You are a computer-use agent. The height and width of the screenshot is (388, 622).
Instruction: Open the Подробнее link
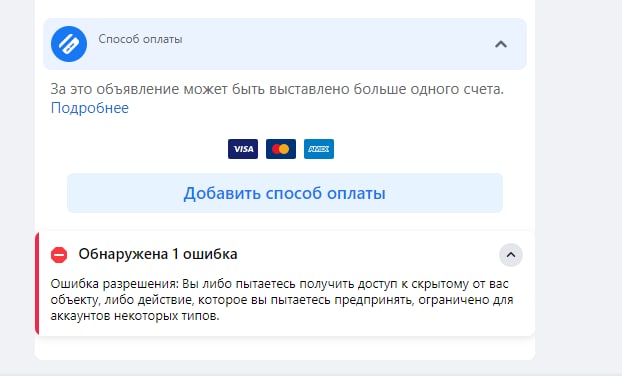90,108
